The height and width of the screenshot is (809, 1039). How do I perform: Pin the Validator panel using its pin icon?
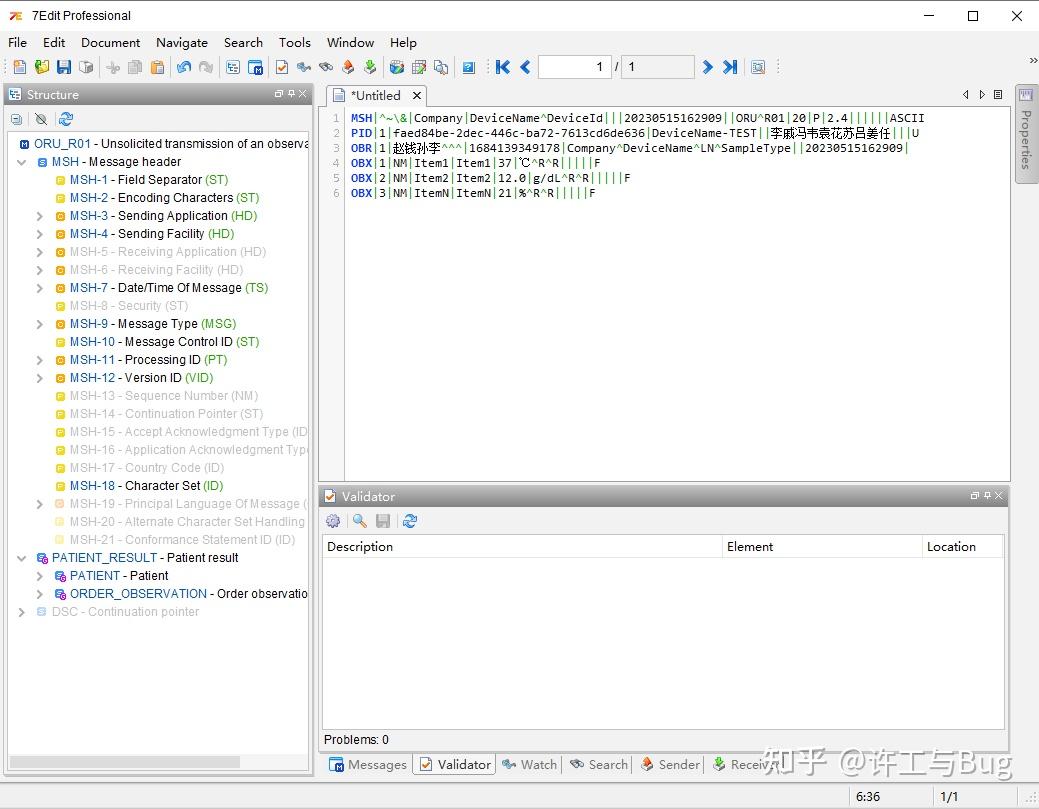pos(987,496)
